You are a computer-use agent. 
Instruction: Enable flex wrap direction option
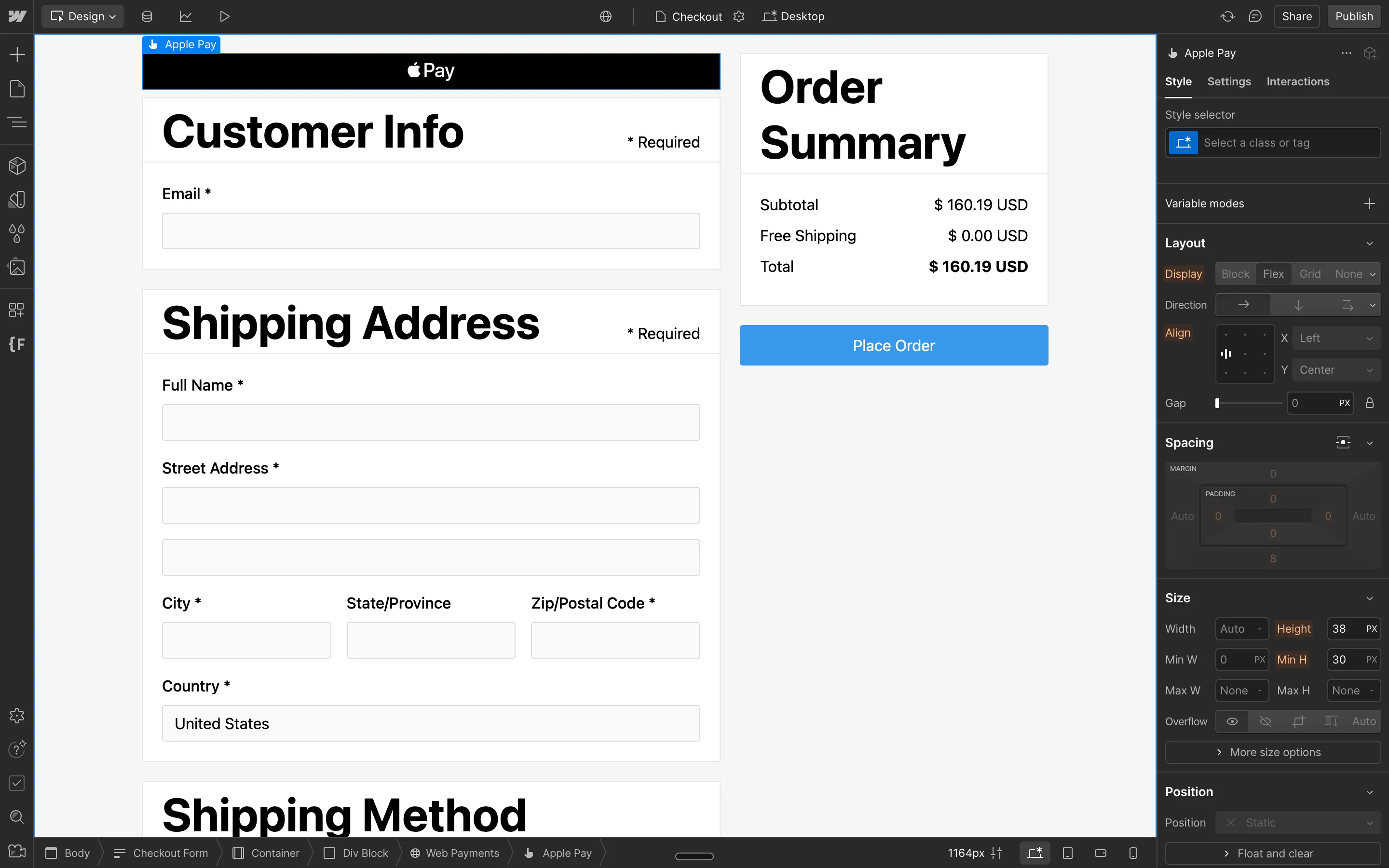click(x=1348, y=305)
